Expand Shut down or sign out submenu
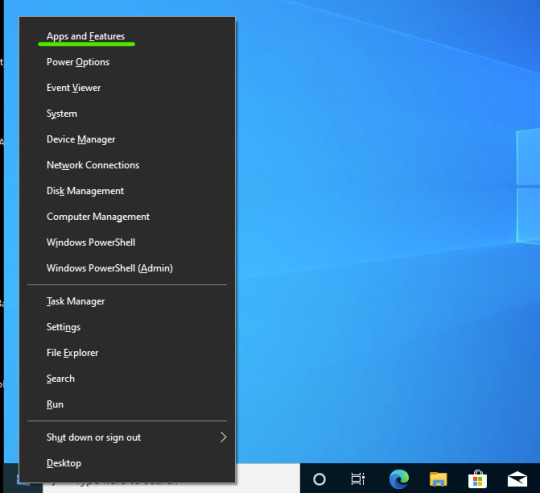The image size is (540, 493). point(127,437)
